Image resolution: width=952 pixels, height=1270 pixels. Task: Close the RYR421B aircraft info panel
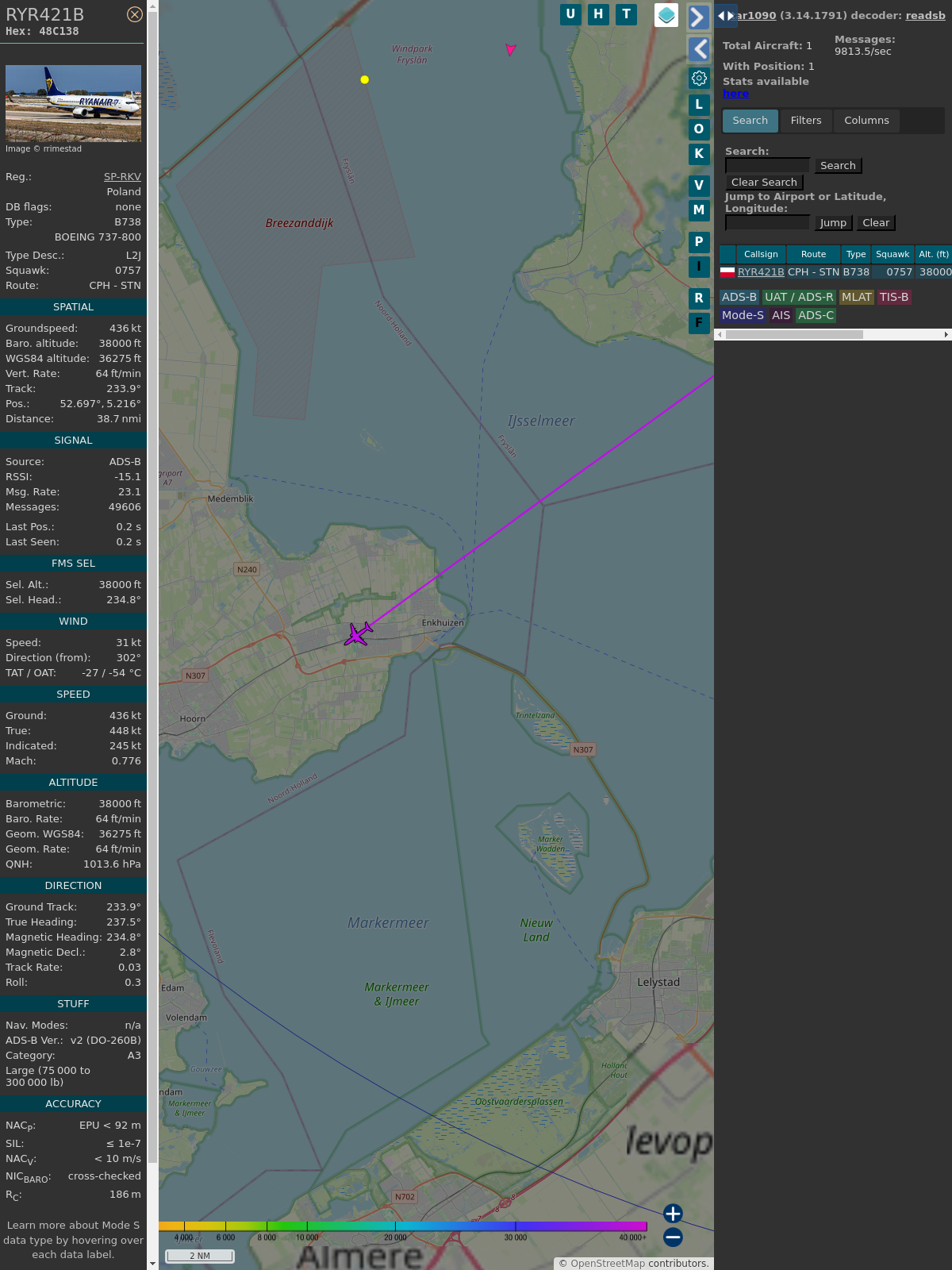point(135,14)
